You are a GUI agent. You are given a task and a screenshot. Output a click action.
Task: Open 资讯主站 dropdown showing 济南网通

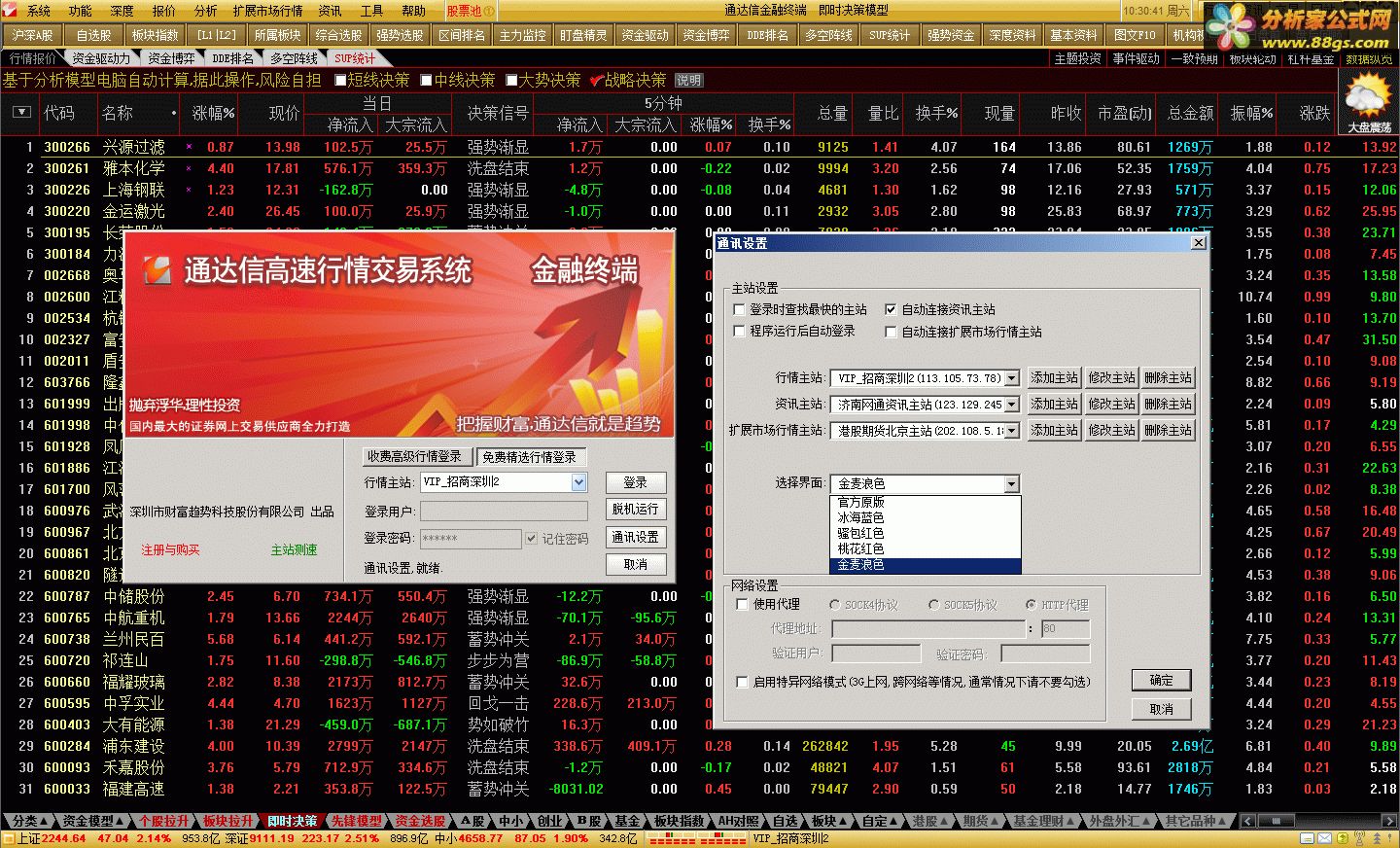click(x=1011, y=405)
